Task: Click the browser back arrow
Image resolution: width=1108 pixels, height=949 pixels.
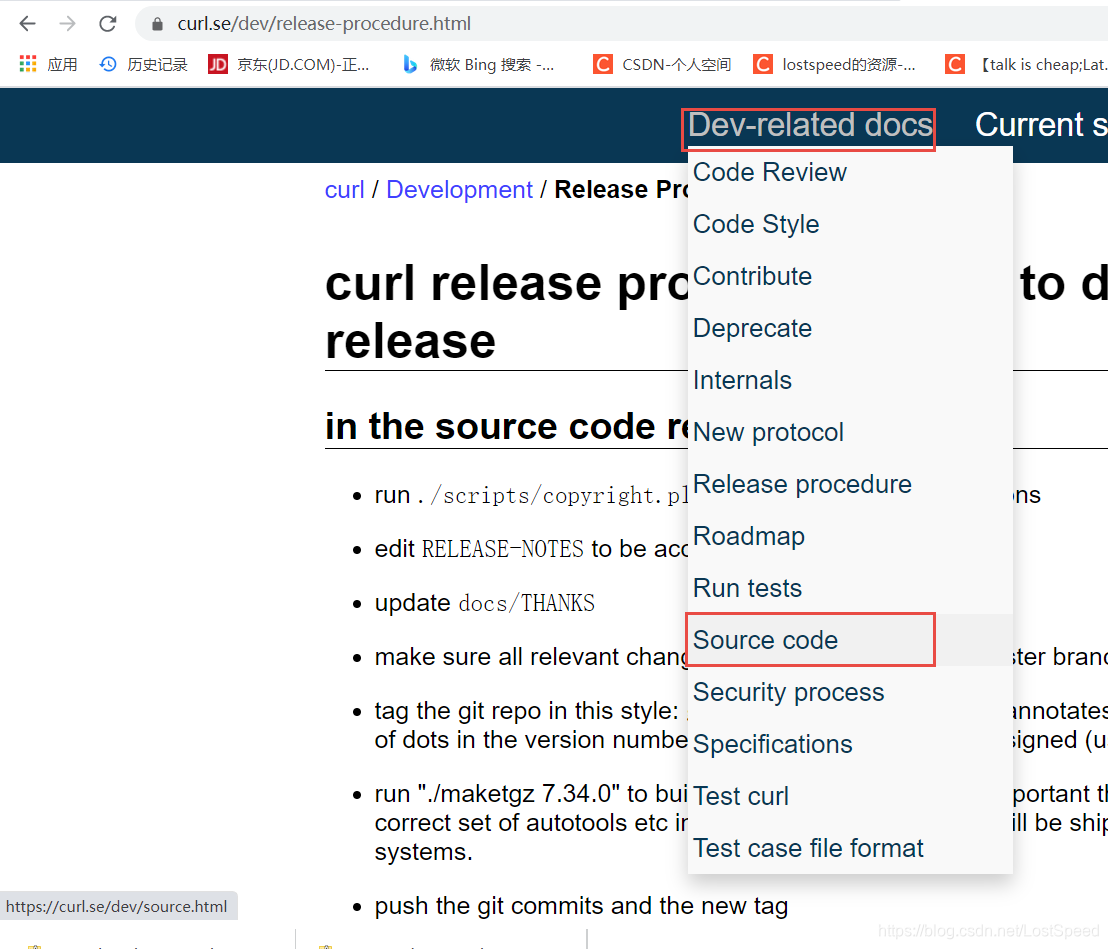Action: (28, 24)
